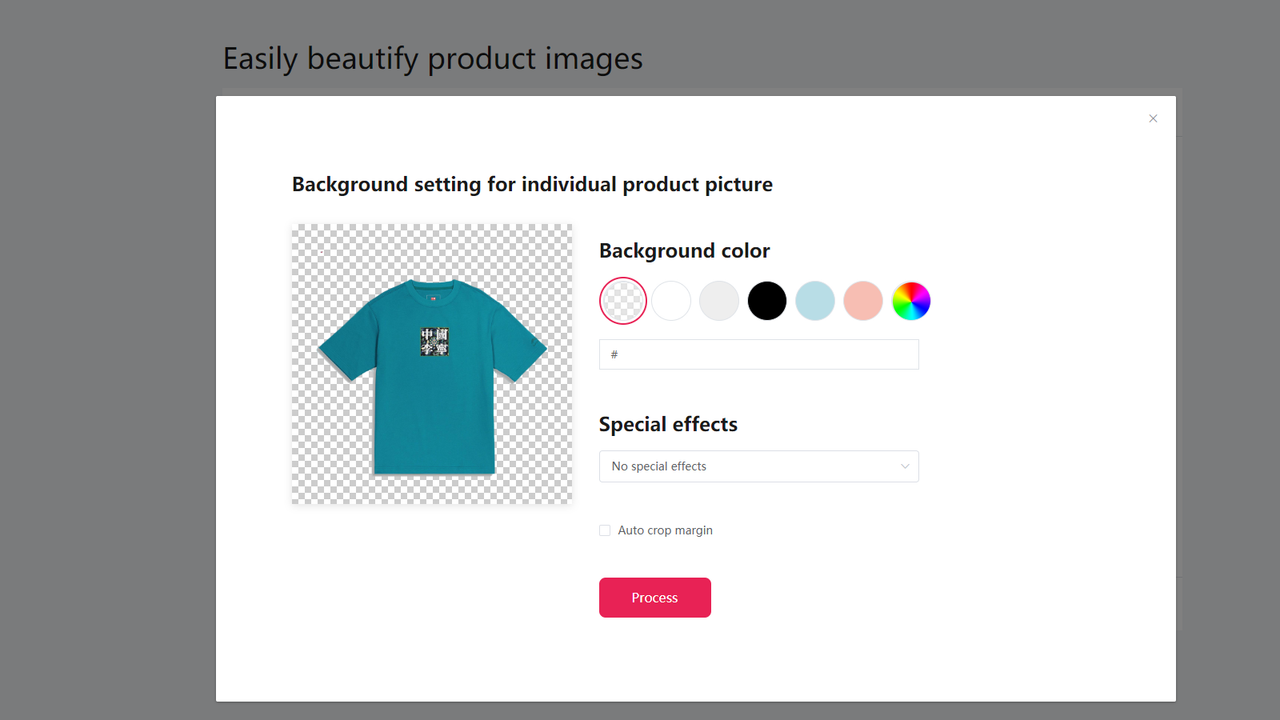Screen dimensions: 1280x720
Task: Click the Background setting dialog title
Action: click(531, 184)
